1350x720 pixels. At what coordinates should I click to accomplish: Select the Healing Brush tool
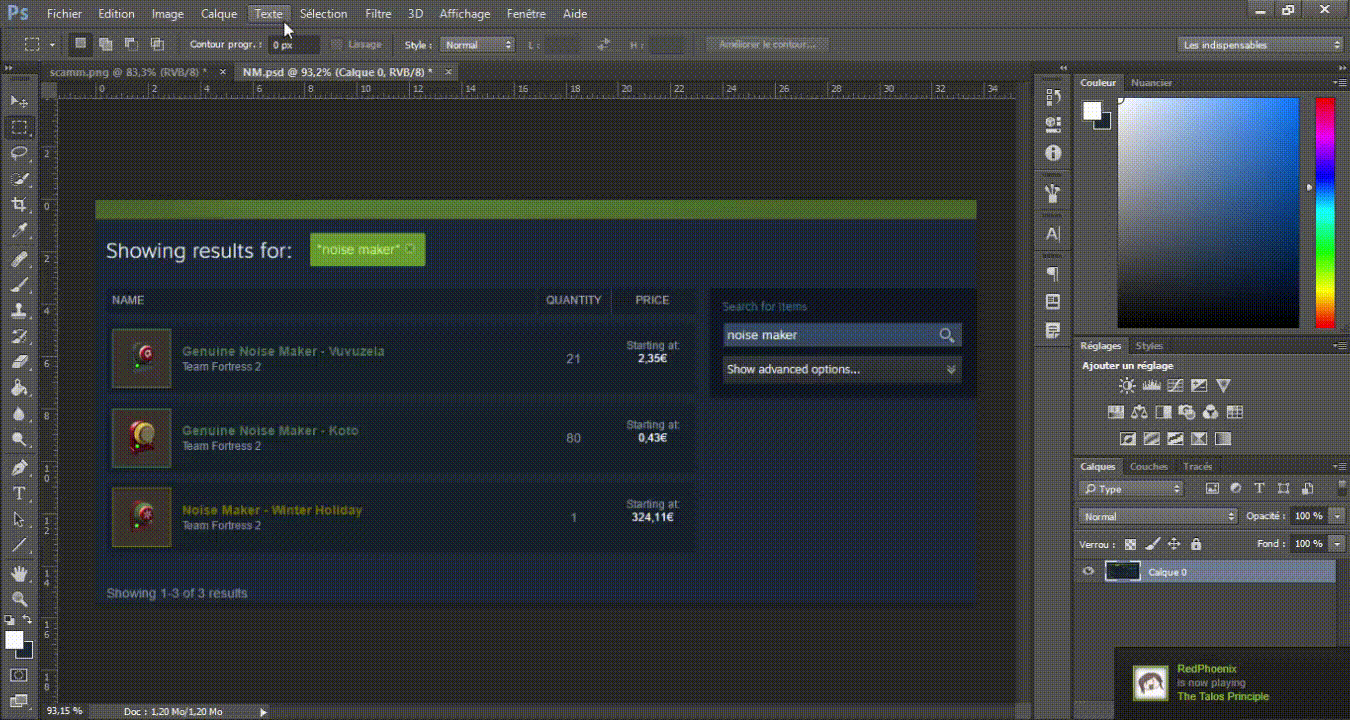click(19, 259)
